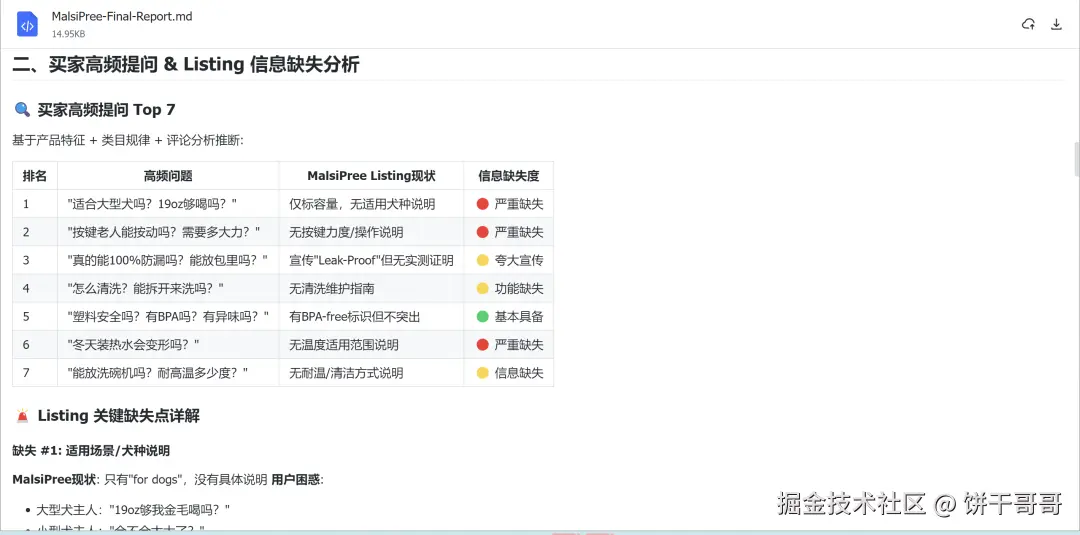
Task: Click the question 怎么清洗？能拆开来洗吗？
Action: point(145,289)
